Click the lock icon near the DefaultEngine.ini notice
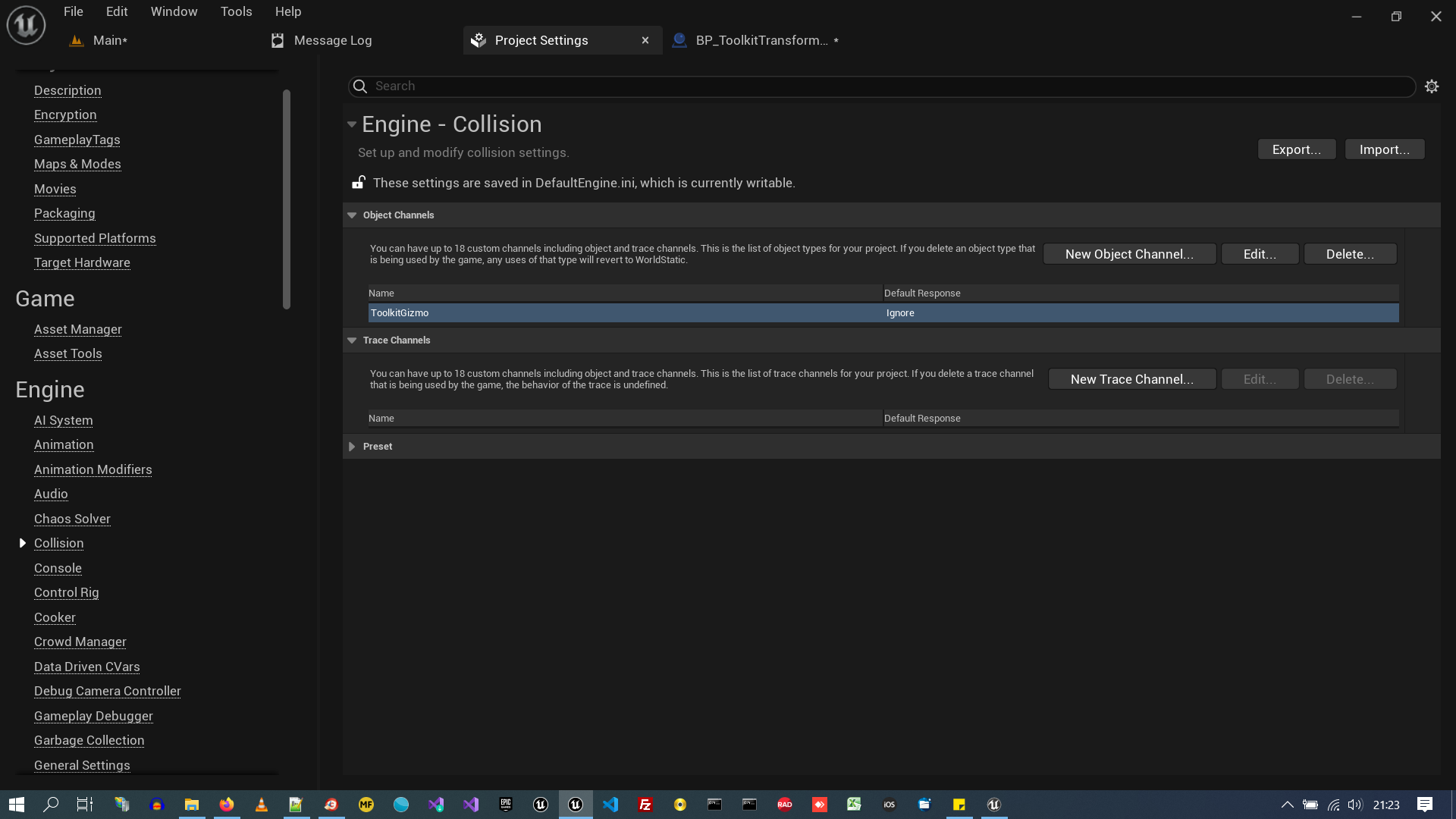Image resolution: width=1456 pixels, height=819 pixels. tap(358, 182)
